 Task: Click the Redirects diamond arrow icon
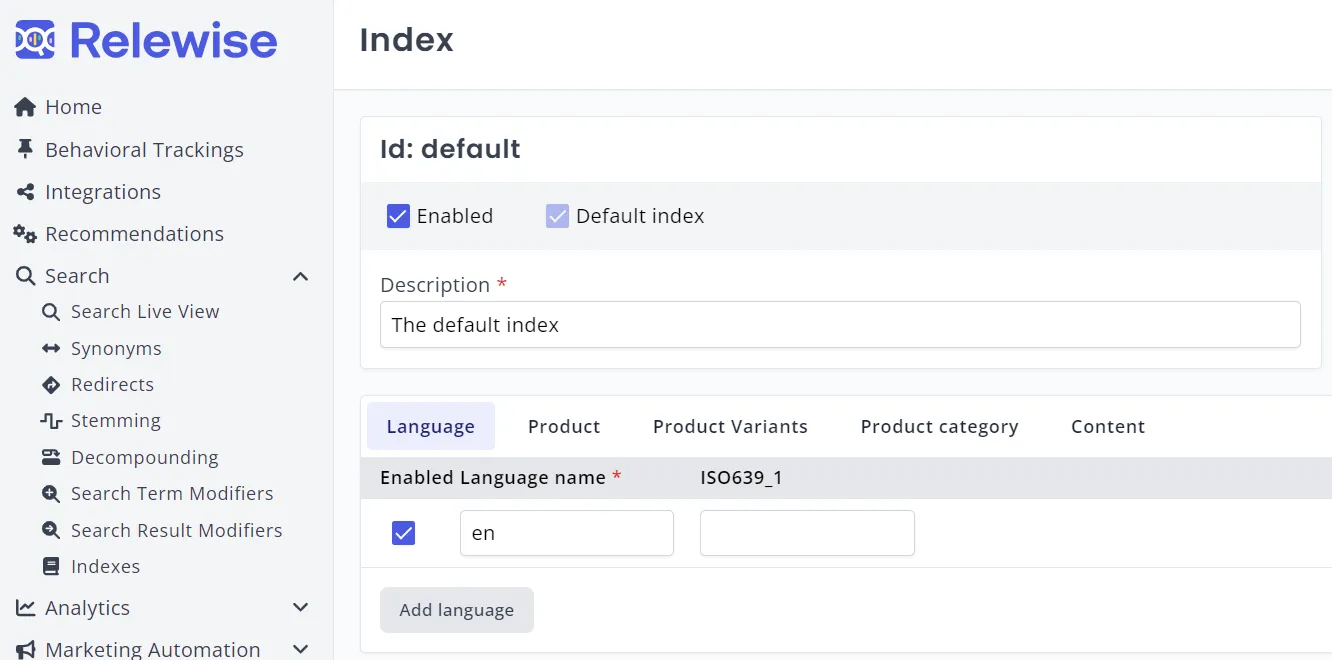51,385
